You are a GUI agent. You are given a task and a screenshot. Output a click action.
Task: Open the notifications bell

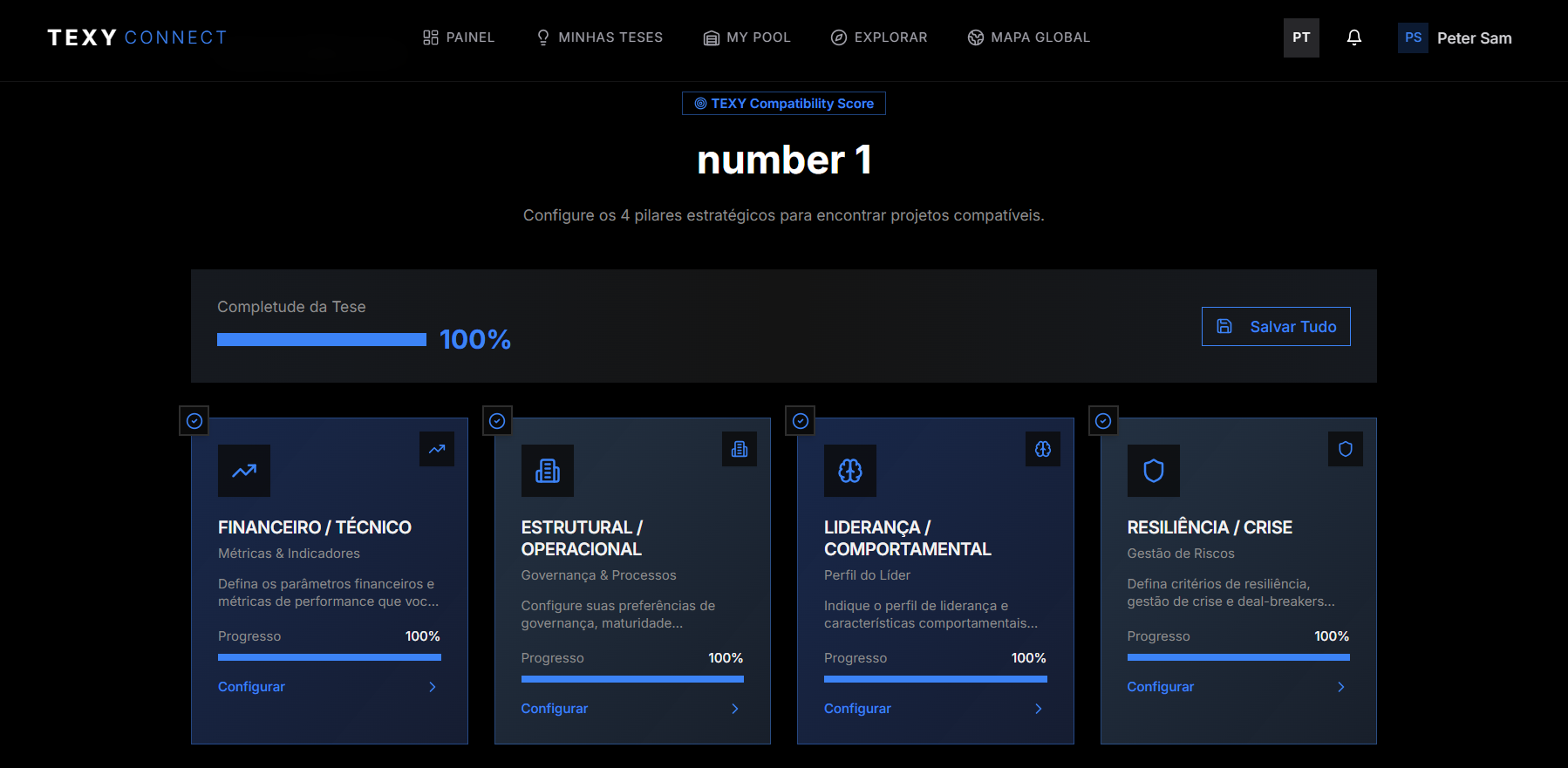pos(1354,37)
